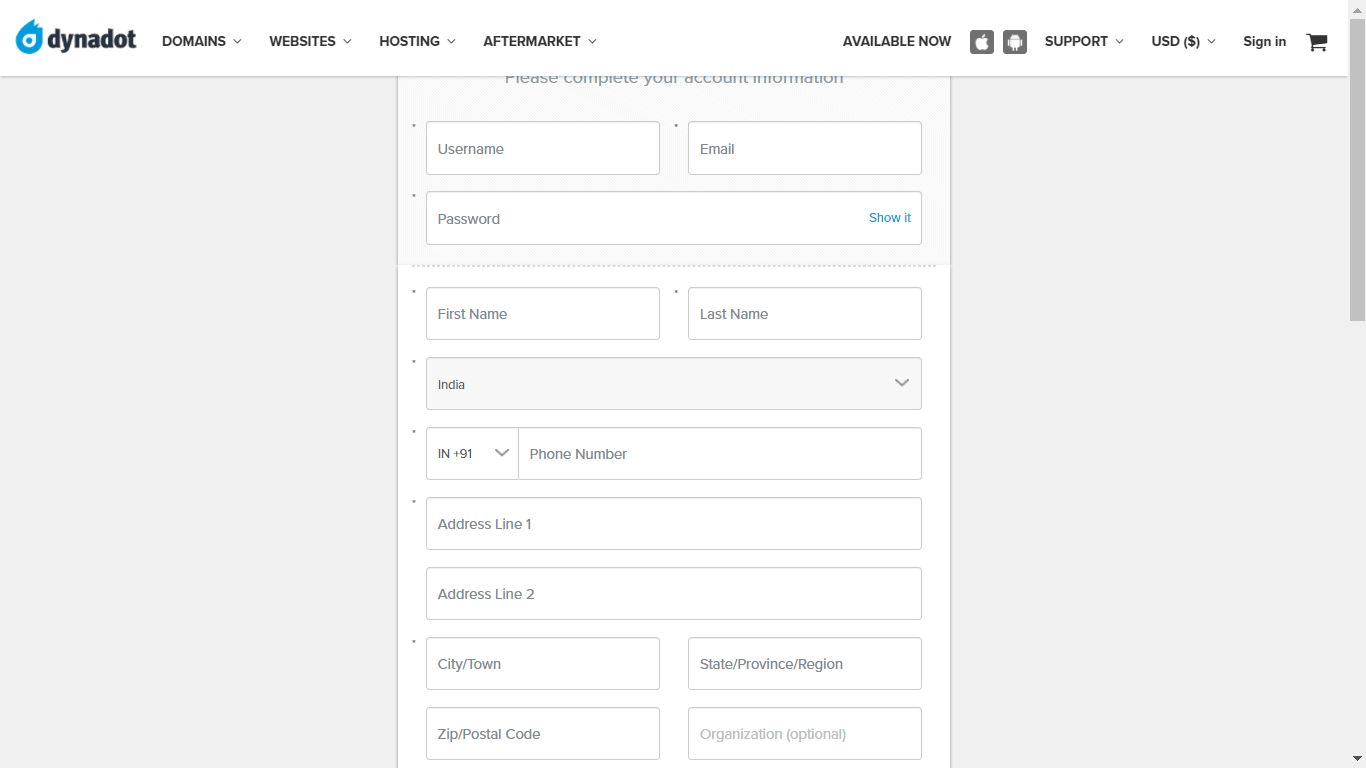Open the Support menu
This screenshot has height=768, width=1366.
tap(1084, 41)
